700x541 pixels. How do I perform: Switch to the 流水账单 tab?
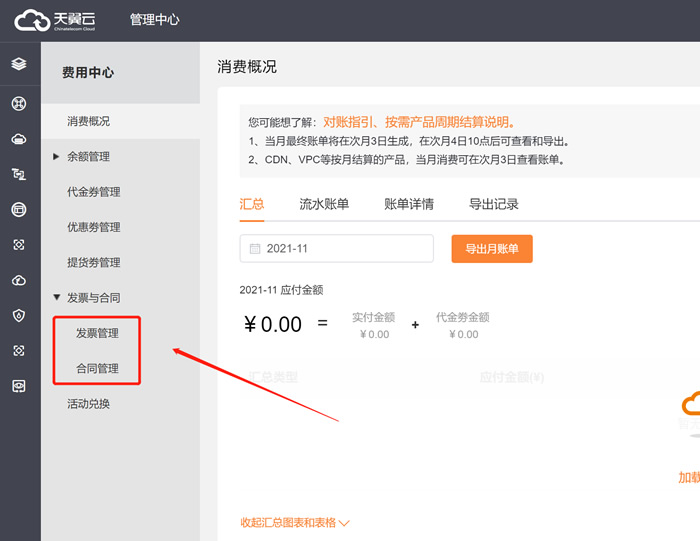tap(324, 205)
